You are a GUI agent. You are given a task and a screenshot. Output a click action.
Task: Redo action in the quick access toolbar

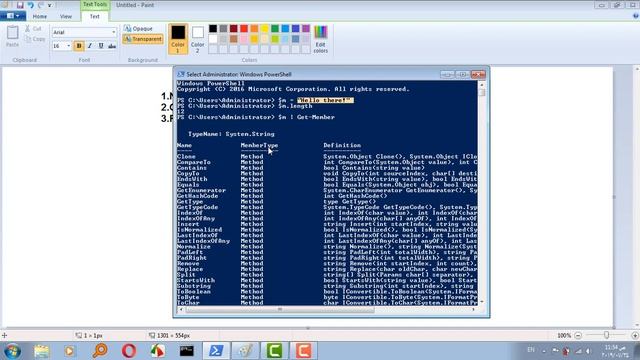pyautogui.click(x=40, y=5)
